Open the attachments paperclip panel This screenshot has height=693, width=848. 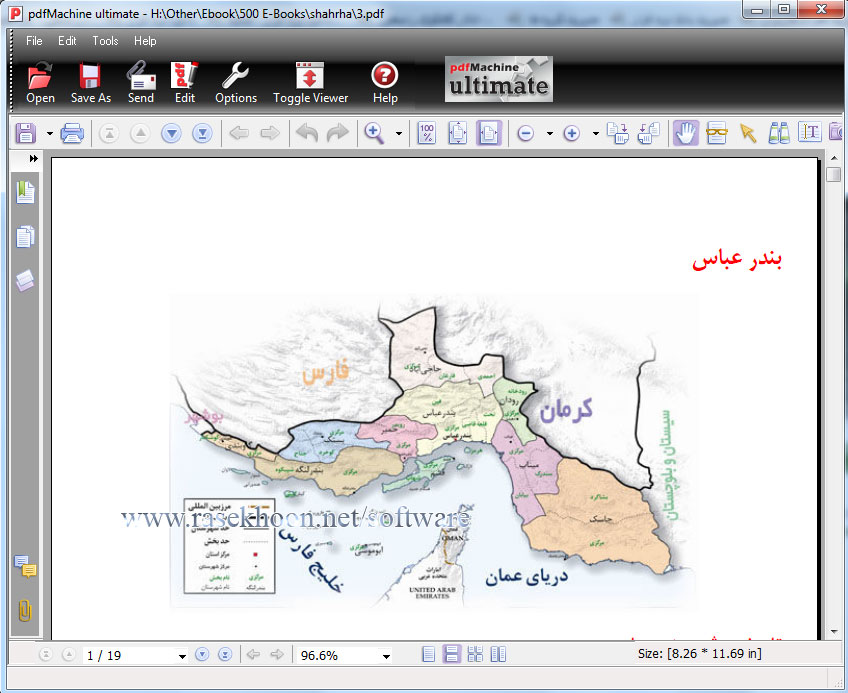pyautogui.click(x=25, y=611)
